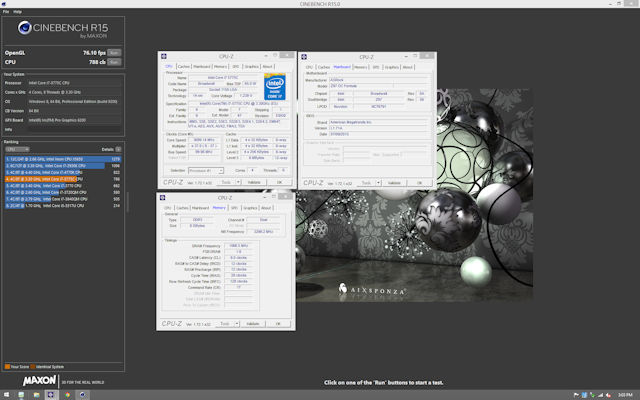Open SPD tab in CPU-Z Memory window
This screenshot has height=400, width=640.
pyautogui.click(x=234, y=208)
